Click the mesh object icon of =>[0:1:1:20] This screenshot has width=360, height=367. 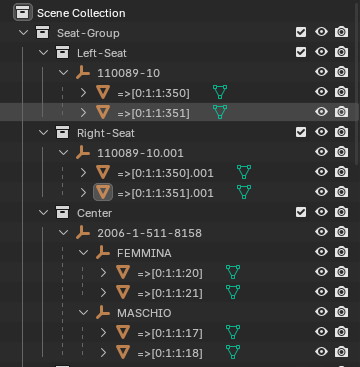coord(123,272)
